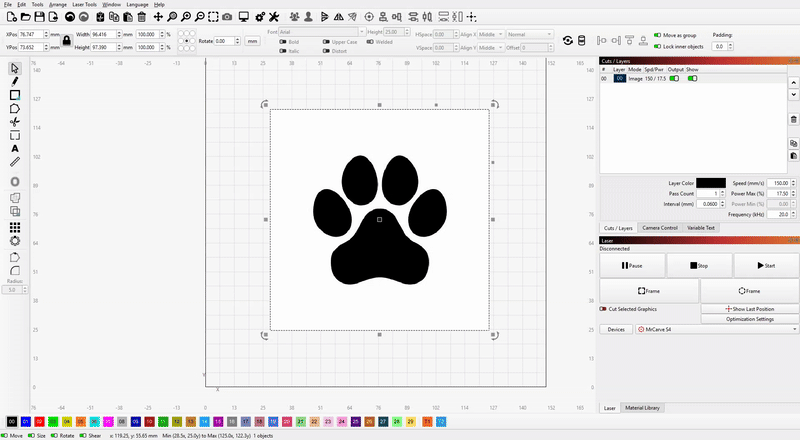Choose the Create Text tool
Image resolution: width=800 pixels, height=440 pixels.
(x=15, y=148)
